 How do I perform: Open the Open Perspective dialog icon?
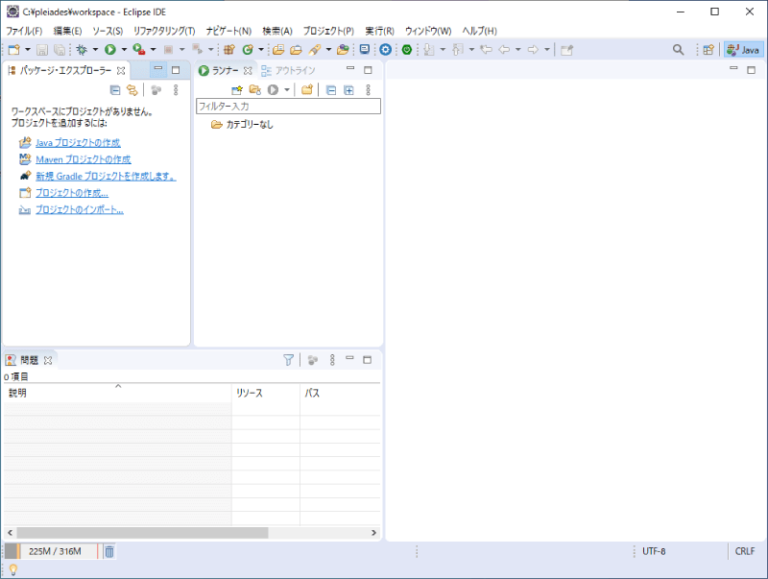tap(708, 49)
